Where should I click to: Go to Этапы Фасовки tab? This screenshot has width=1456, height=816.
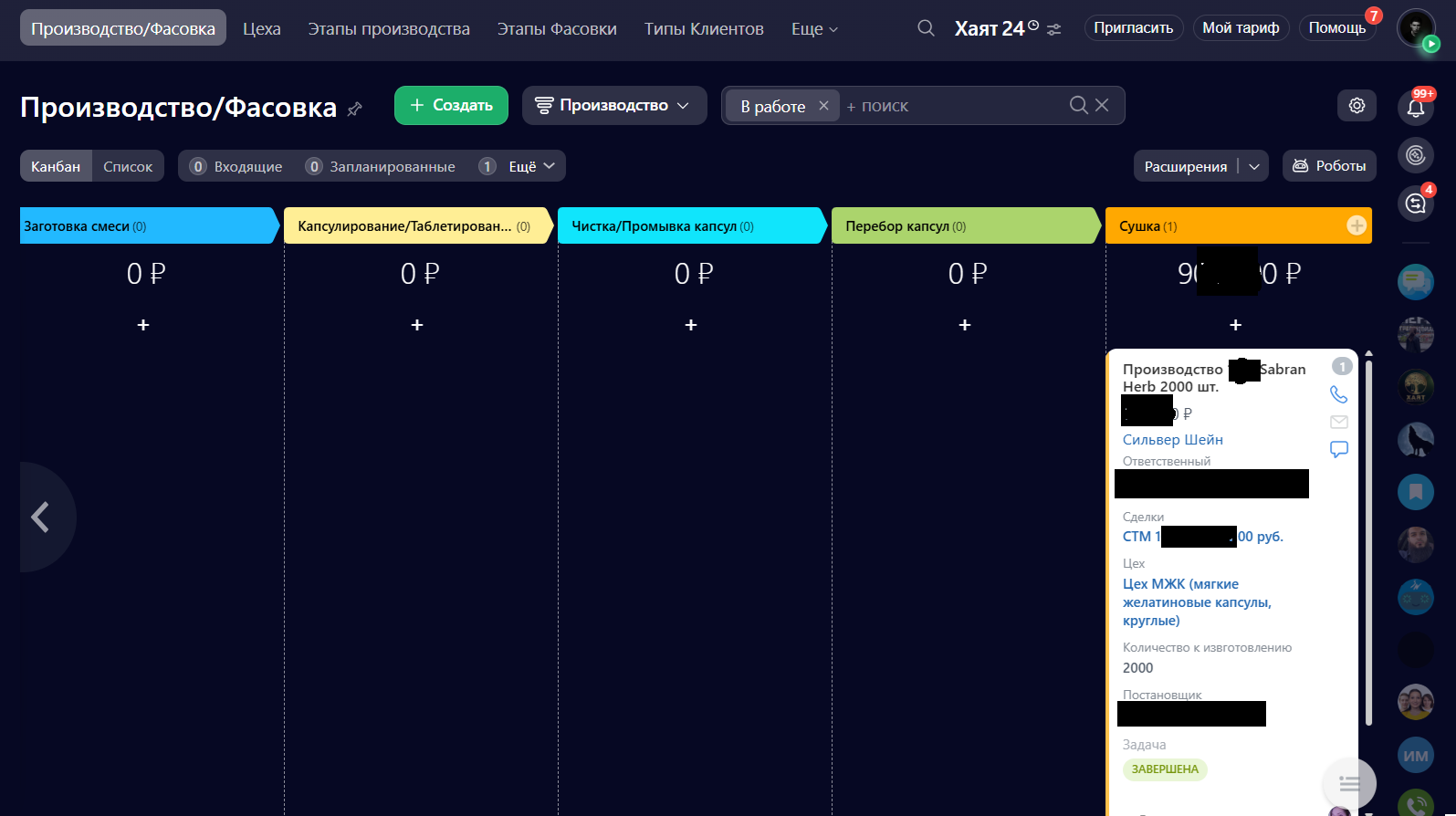tap(557, 29)
